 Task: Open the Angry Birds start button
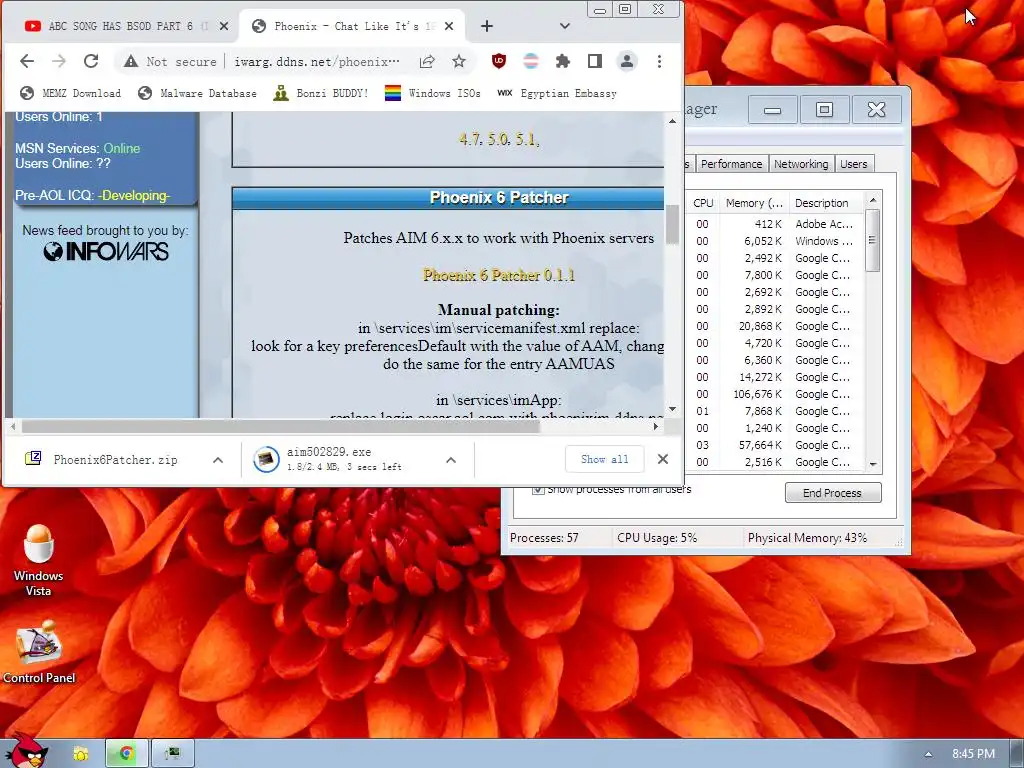tap(26, 751)
